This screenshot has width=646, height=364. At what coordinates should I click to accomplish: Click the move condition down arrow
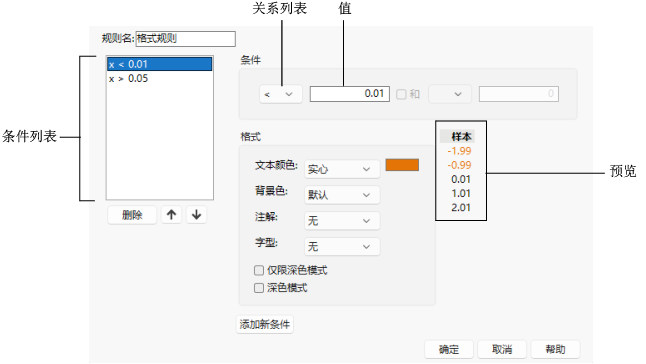coord(197,215)
